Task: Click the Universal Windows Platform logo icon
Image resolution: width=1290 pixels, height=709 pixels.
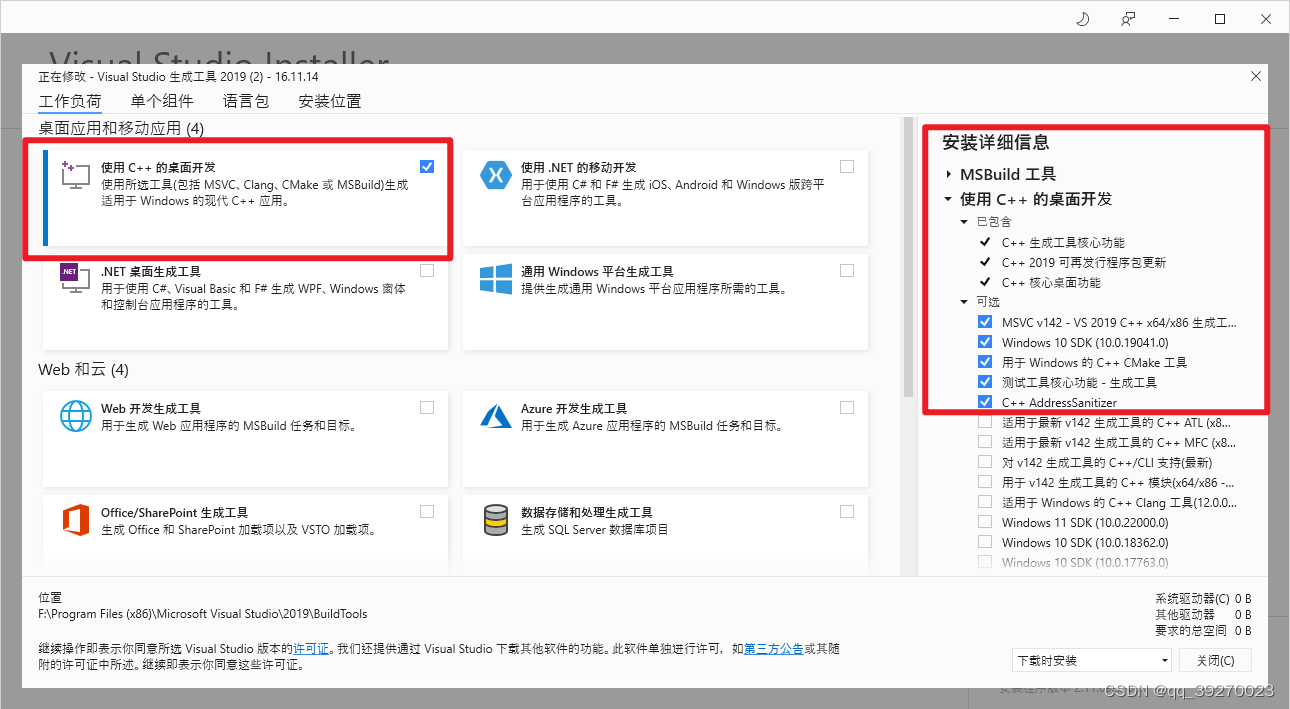Action: tap(495, 278)
